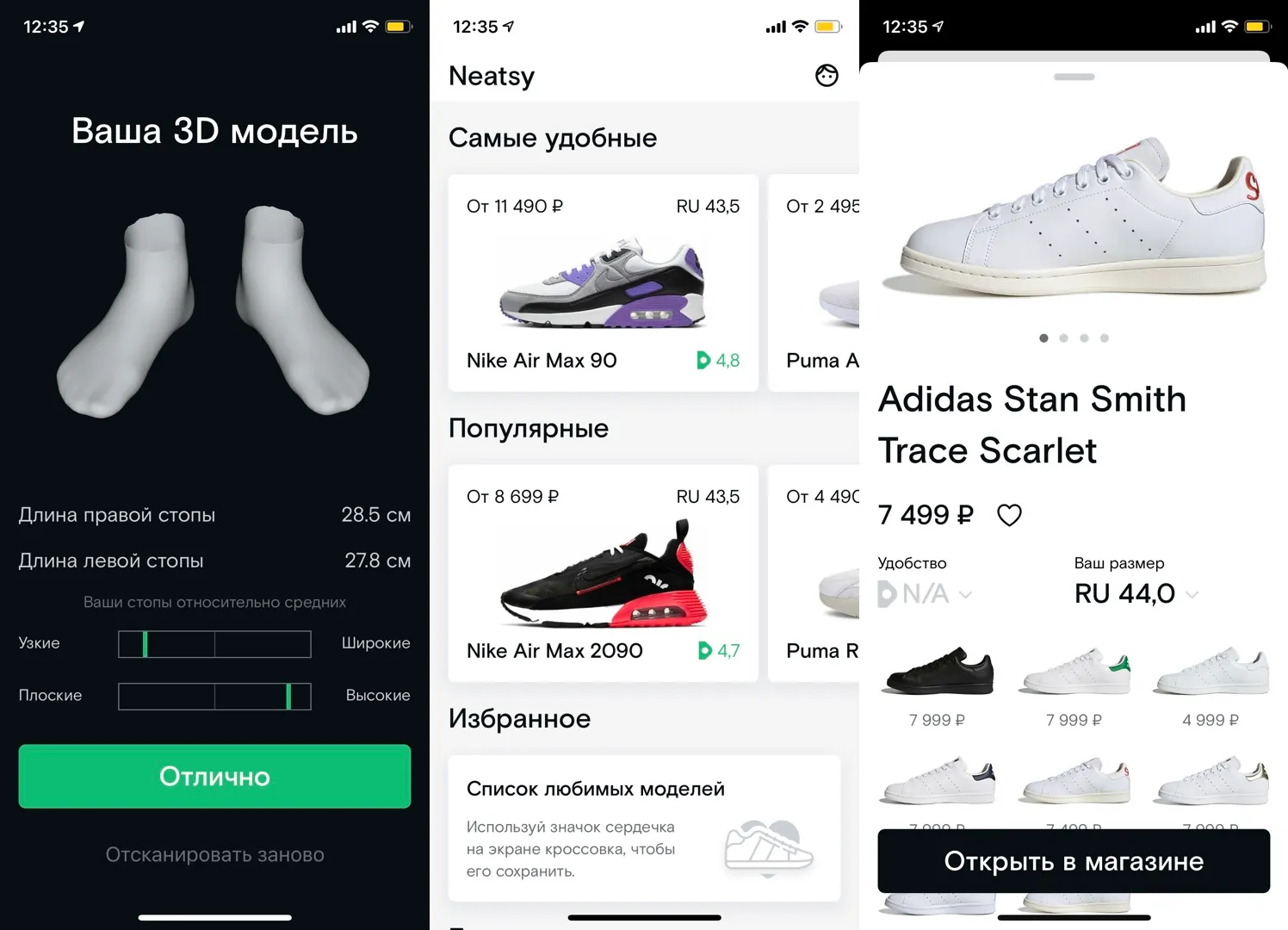Expand the Удобство N/A dropdown chevron

coord(965,594)
